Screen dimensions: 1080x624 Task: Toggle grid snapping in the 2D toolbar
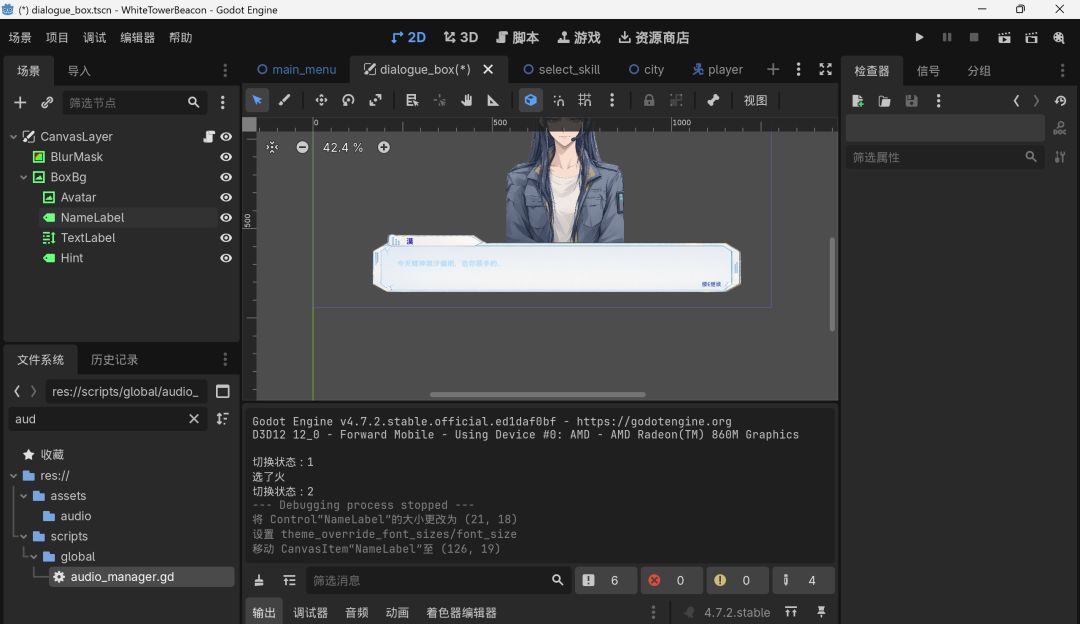click(585, 101)
